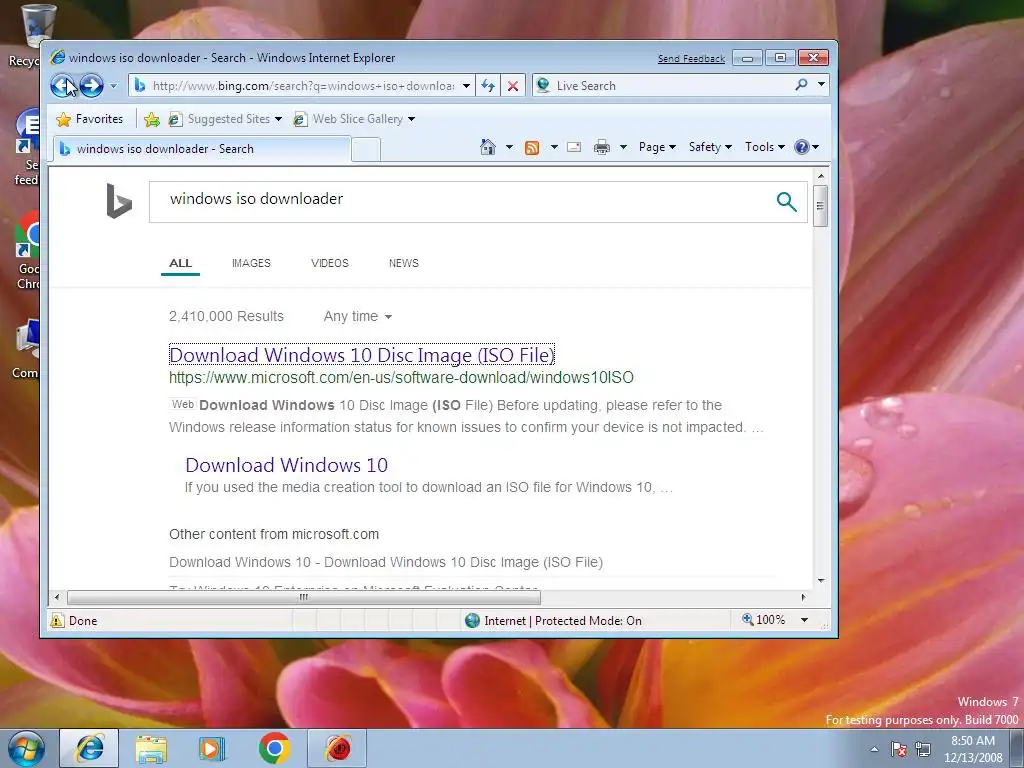The height and width of the screenshot is (768, 1024).
Task: Open the Favorites star button
Action: tap(89, 119)
